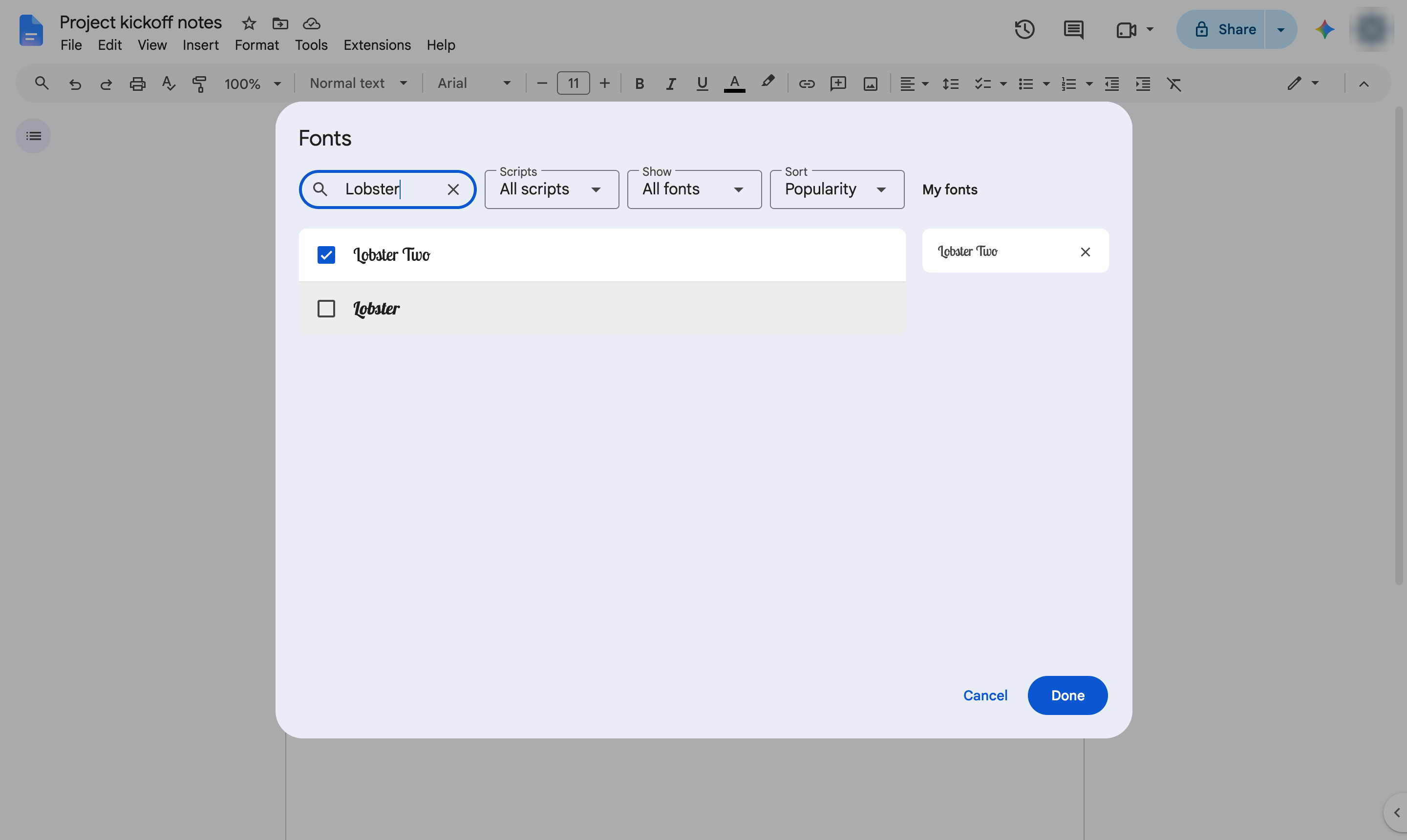Click the cloud save status icon

[x=311, y=23]
